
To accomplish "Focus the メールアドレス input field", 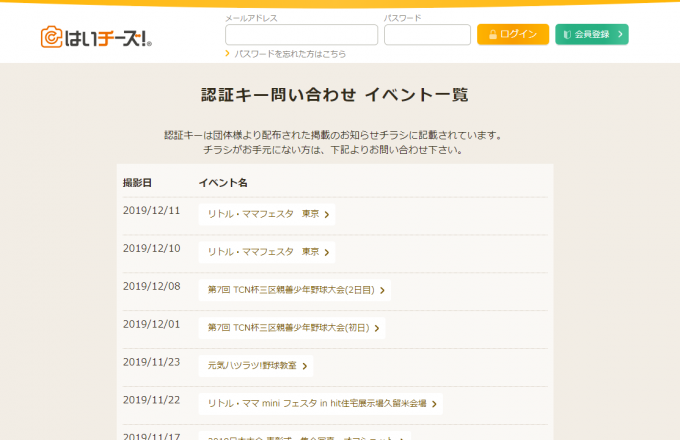I will click(x=301, y=35).
